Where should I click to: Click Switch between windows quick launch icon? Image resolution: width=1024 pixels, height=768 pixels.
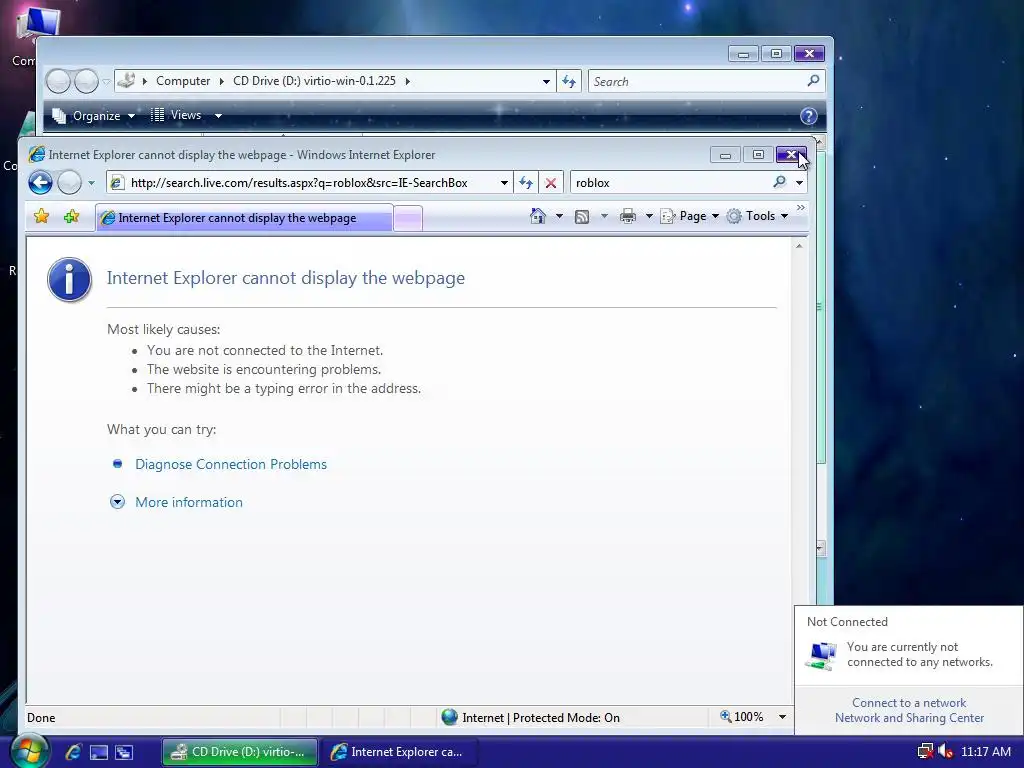coord(124,752)
